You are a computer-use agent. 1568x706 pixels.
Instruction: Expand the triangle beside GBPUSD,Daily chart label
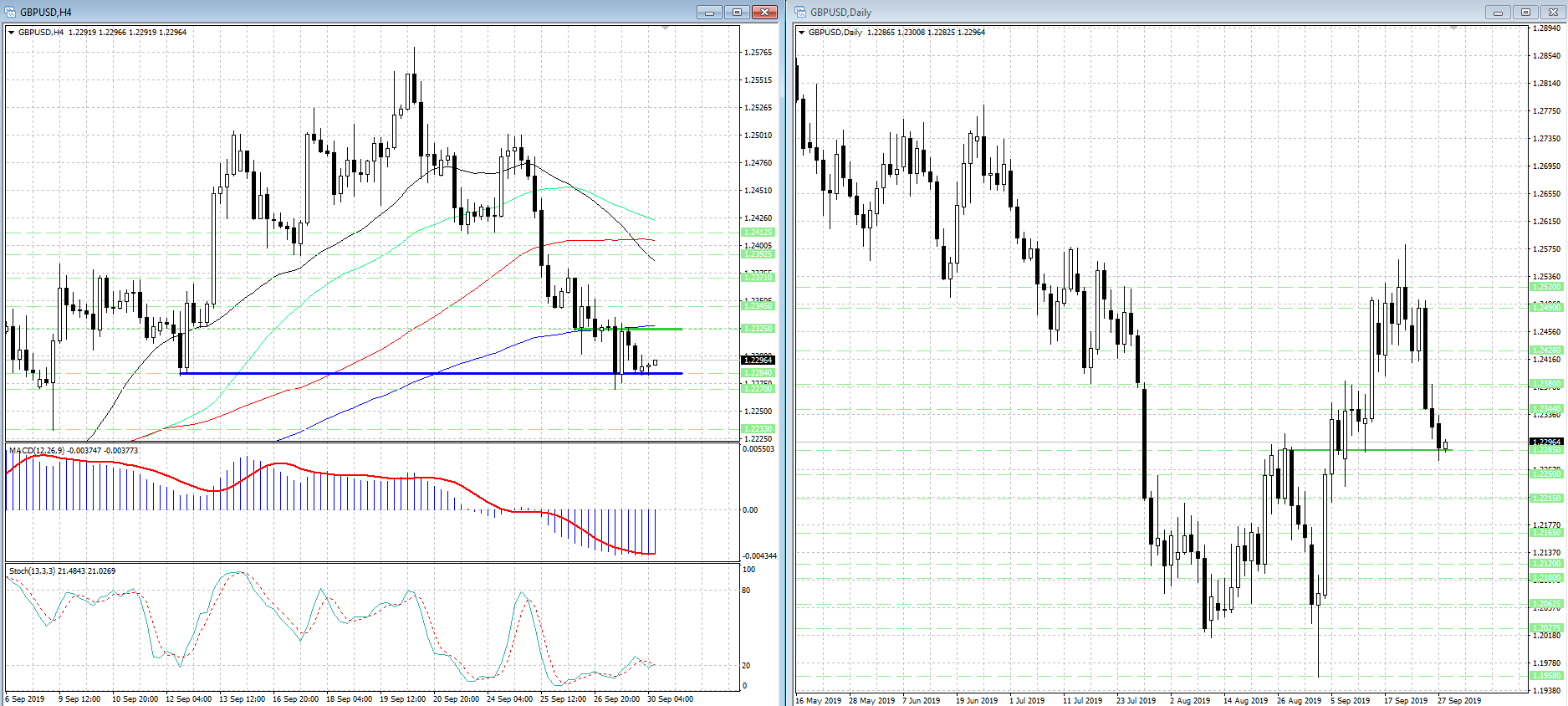point(802,33)
